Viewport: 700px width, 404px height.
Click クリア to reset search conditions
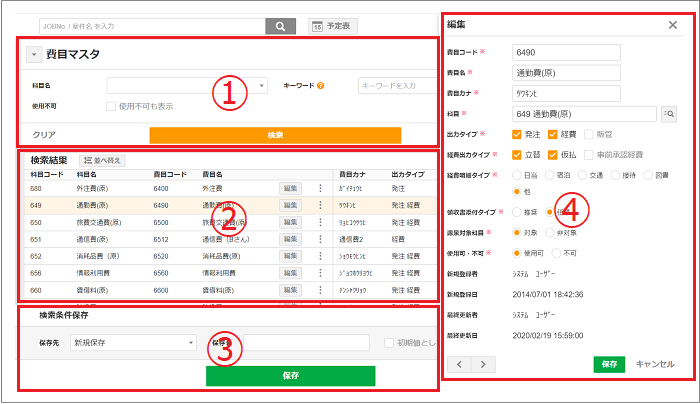pyautogui.click(x=44, y=134)
